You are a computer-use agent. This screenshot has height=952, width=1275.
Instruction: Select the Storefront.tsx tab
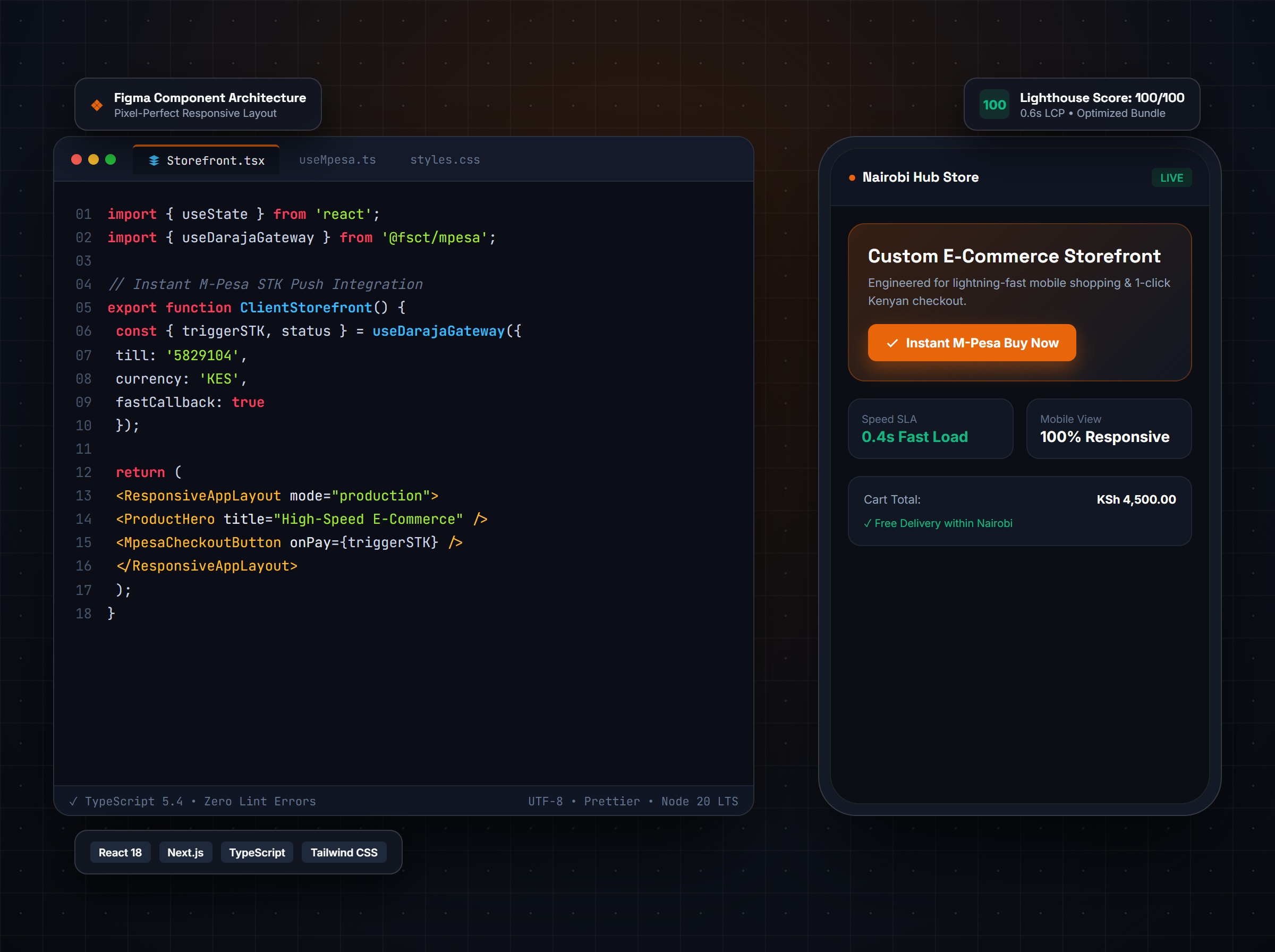coord(206,160)
